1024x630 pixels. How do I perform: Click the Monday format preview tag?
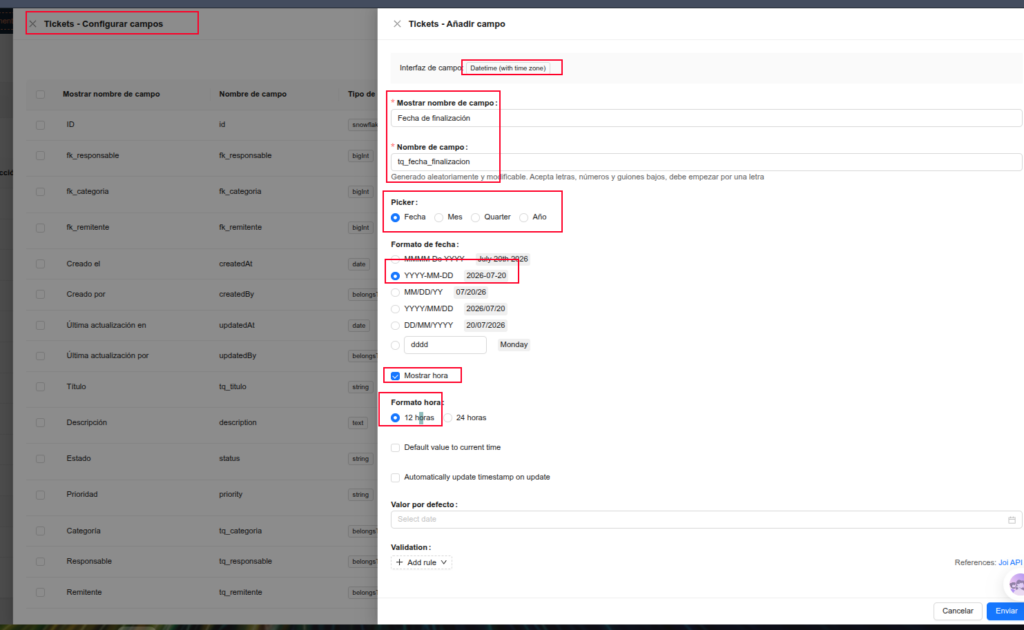click(x=513, y=345)
